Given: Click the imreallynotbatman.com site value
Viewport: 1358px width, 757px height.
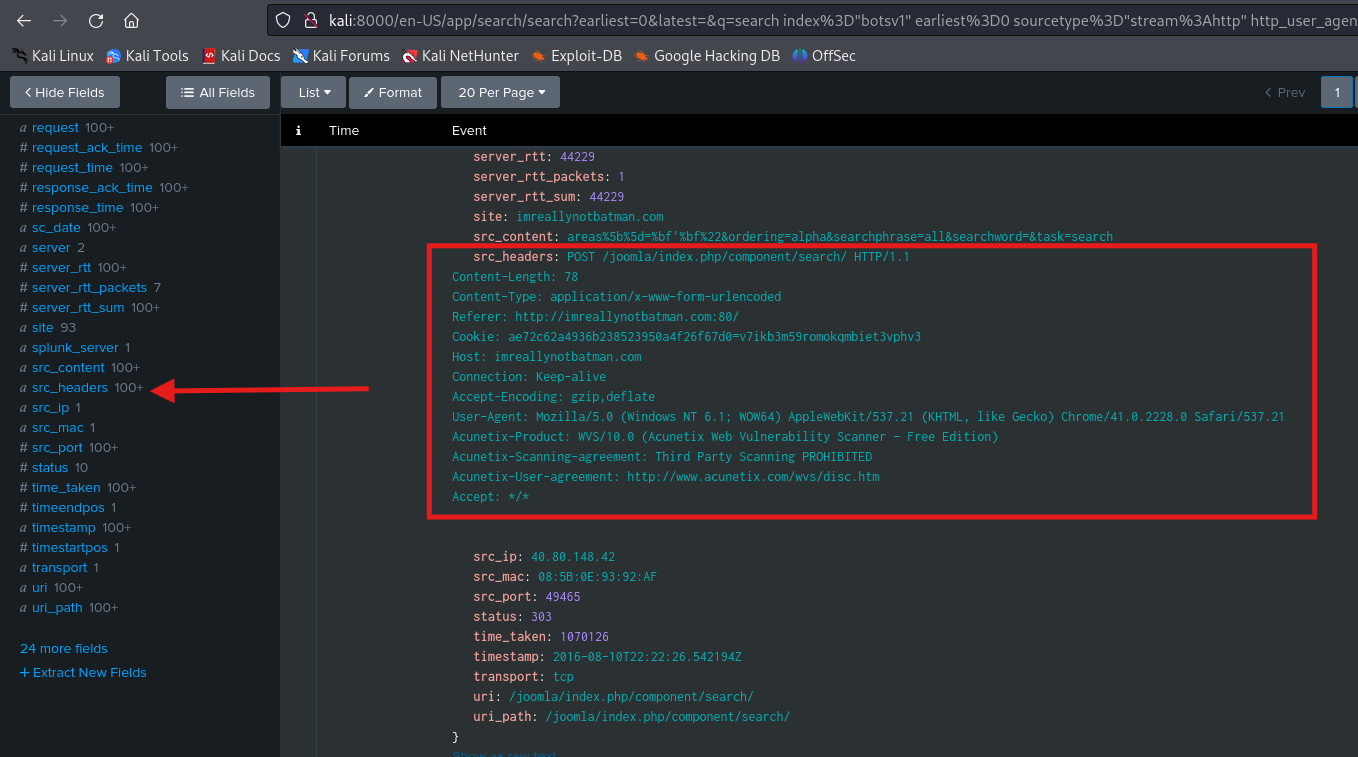Looking at the screenshot, I should [590, 217].
